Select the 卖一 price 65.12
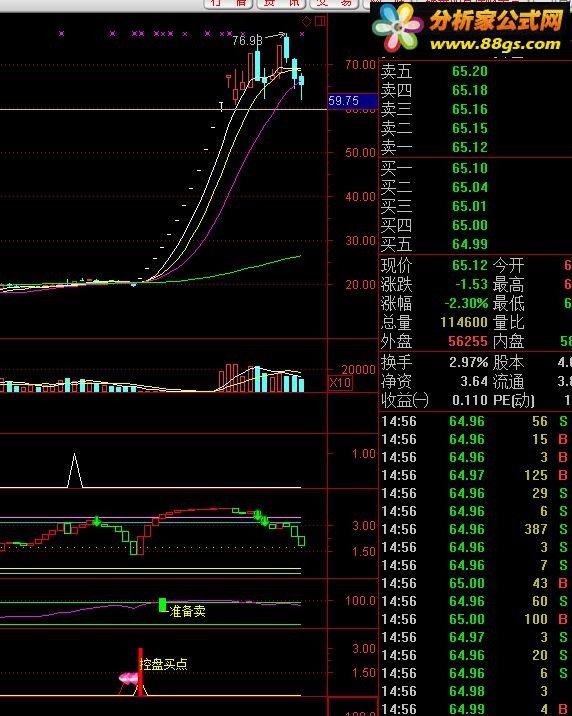The image size is (572, 716). click(470, 147)
